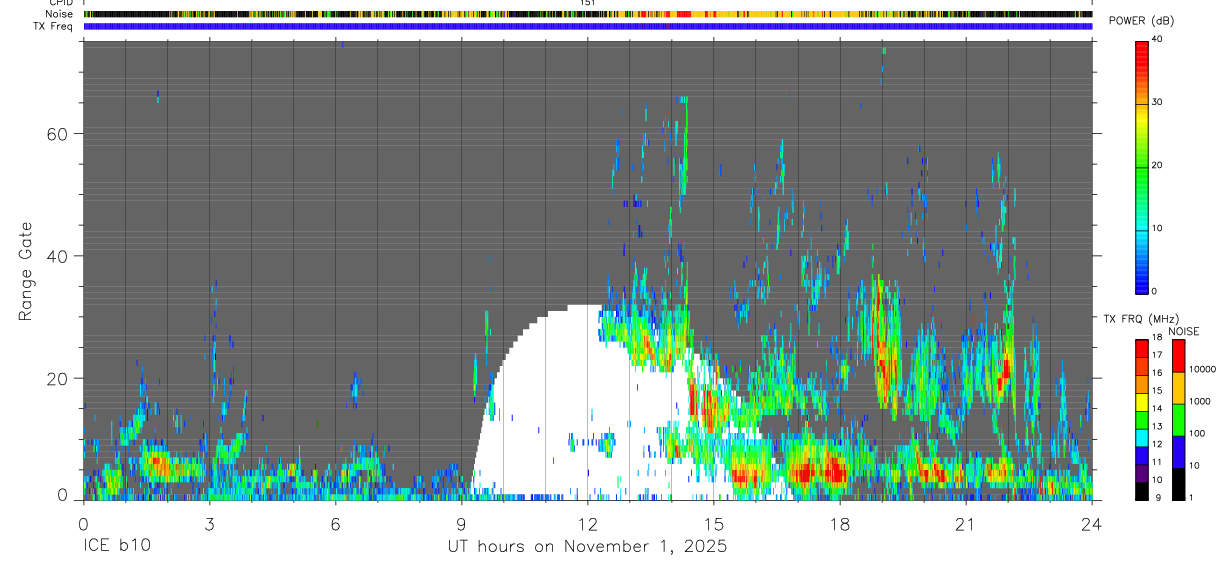Click the Noise indicator strip at top
Viewport: 1228px width, 567px height.
[x=587, y=14]
